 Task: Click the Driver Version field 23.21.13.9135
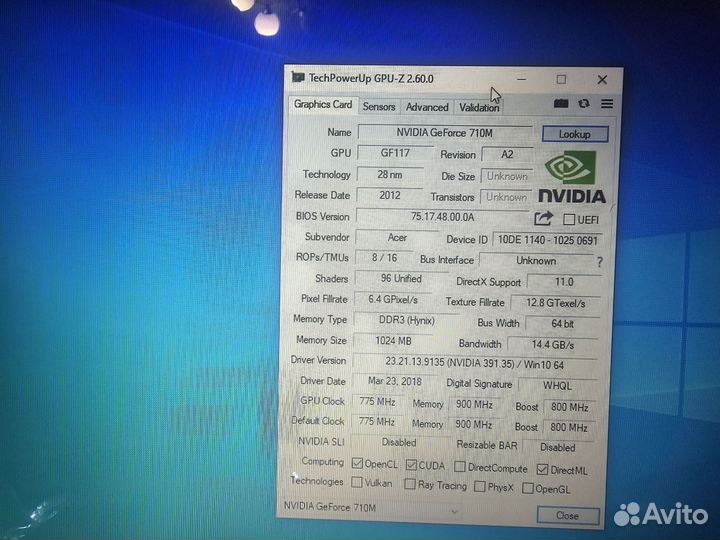pos(474,364)
